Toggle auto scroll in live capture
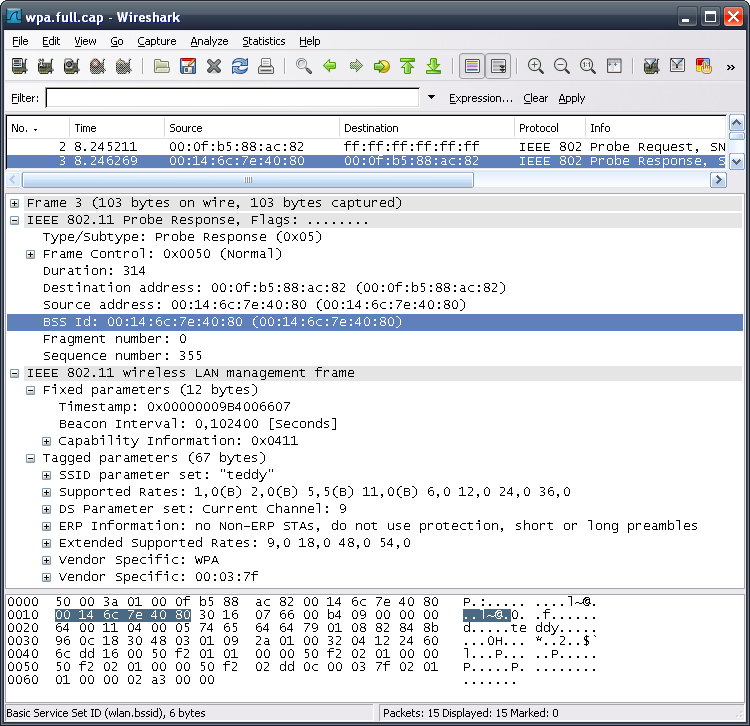The width and height of the screenshot is (750, 726). [498, 66]
